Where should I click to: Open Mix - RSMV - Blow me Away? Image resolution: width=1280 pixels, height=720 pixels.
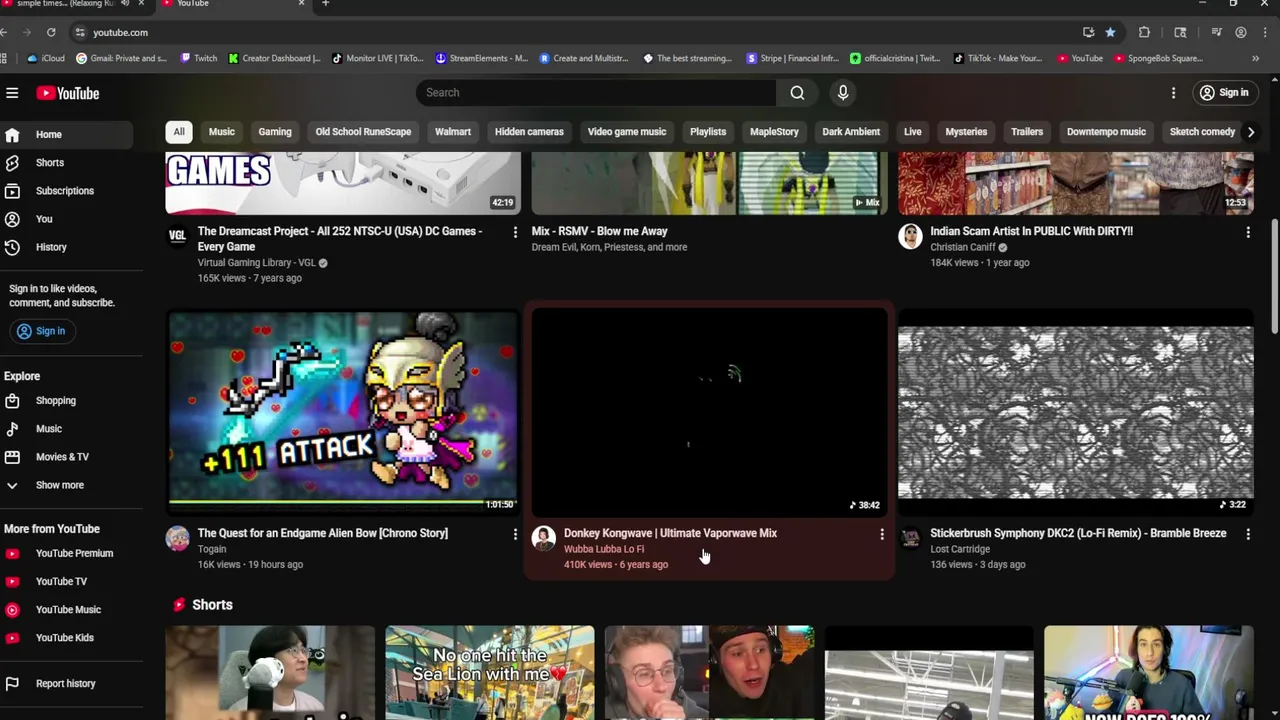(x=599, y=231)
